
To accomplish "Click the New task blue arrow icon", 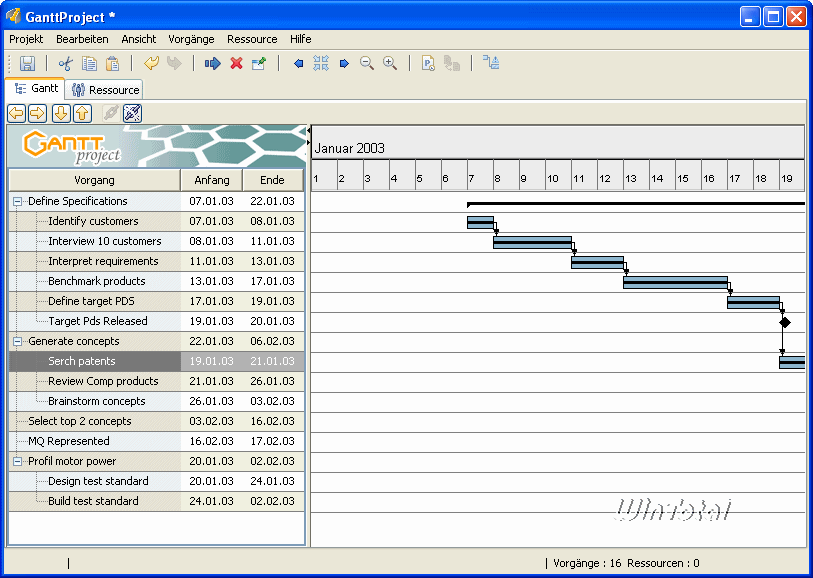I will tap(212, 64).
